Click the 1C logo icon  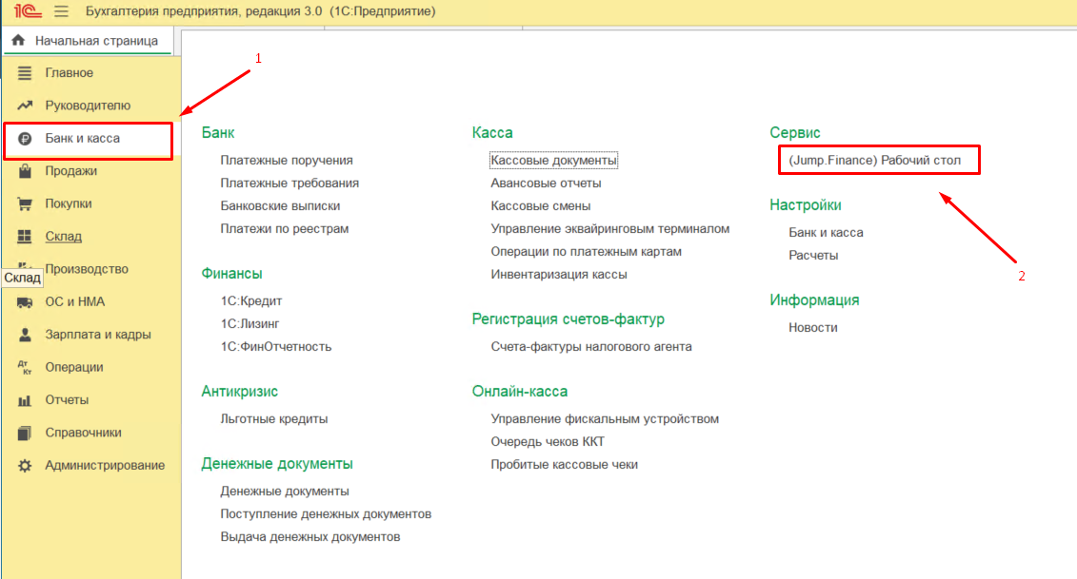[26, 11]
